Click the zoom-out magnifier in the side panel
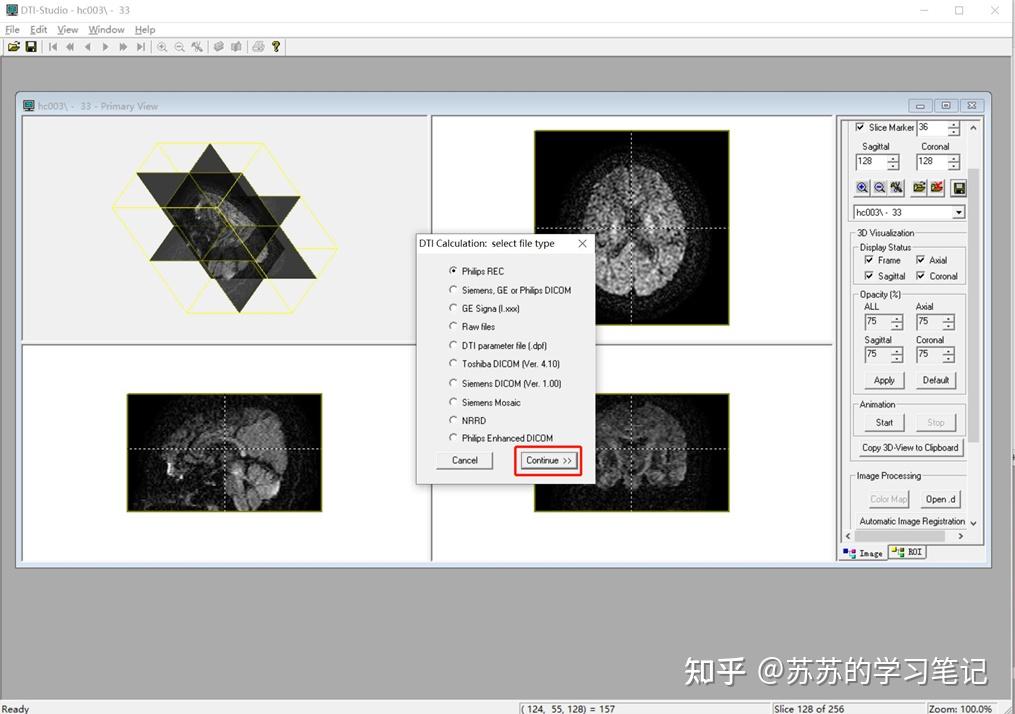This screenshot has height=714, width=1015. click(880, 187)
